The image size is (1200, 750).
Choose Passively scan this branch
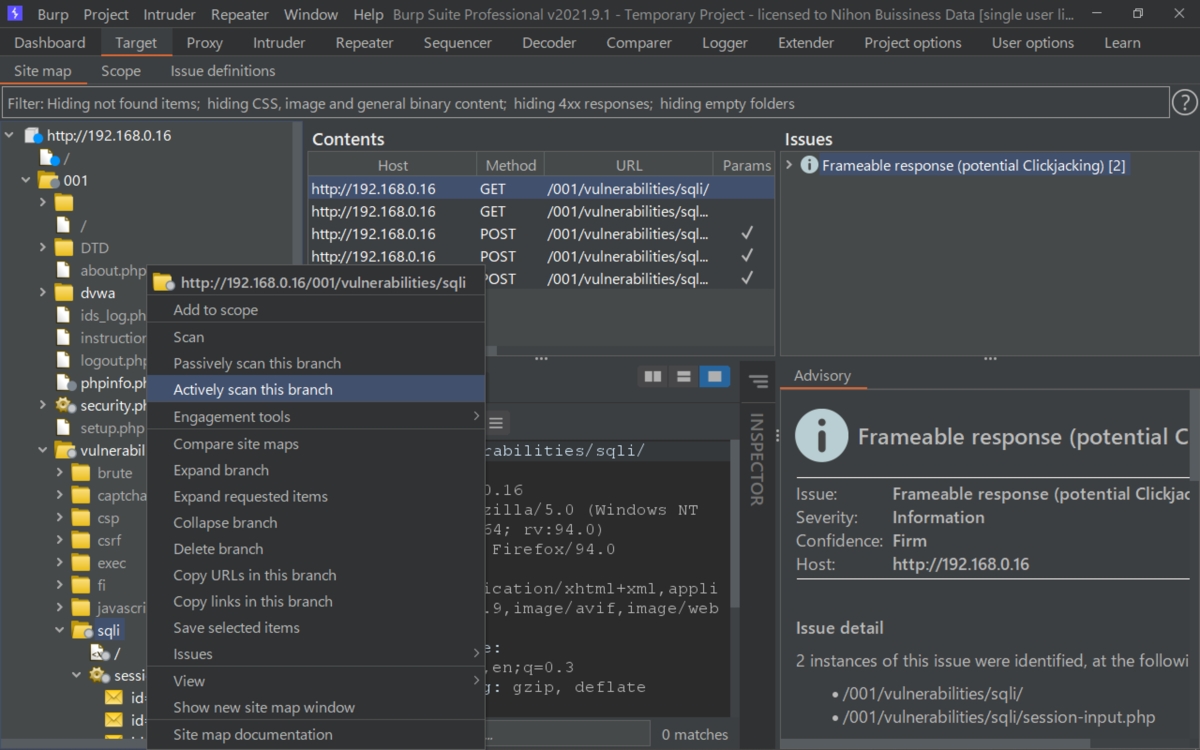[316, 363]
